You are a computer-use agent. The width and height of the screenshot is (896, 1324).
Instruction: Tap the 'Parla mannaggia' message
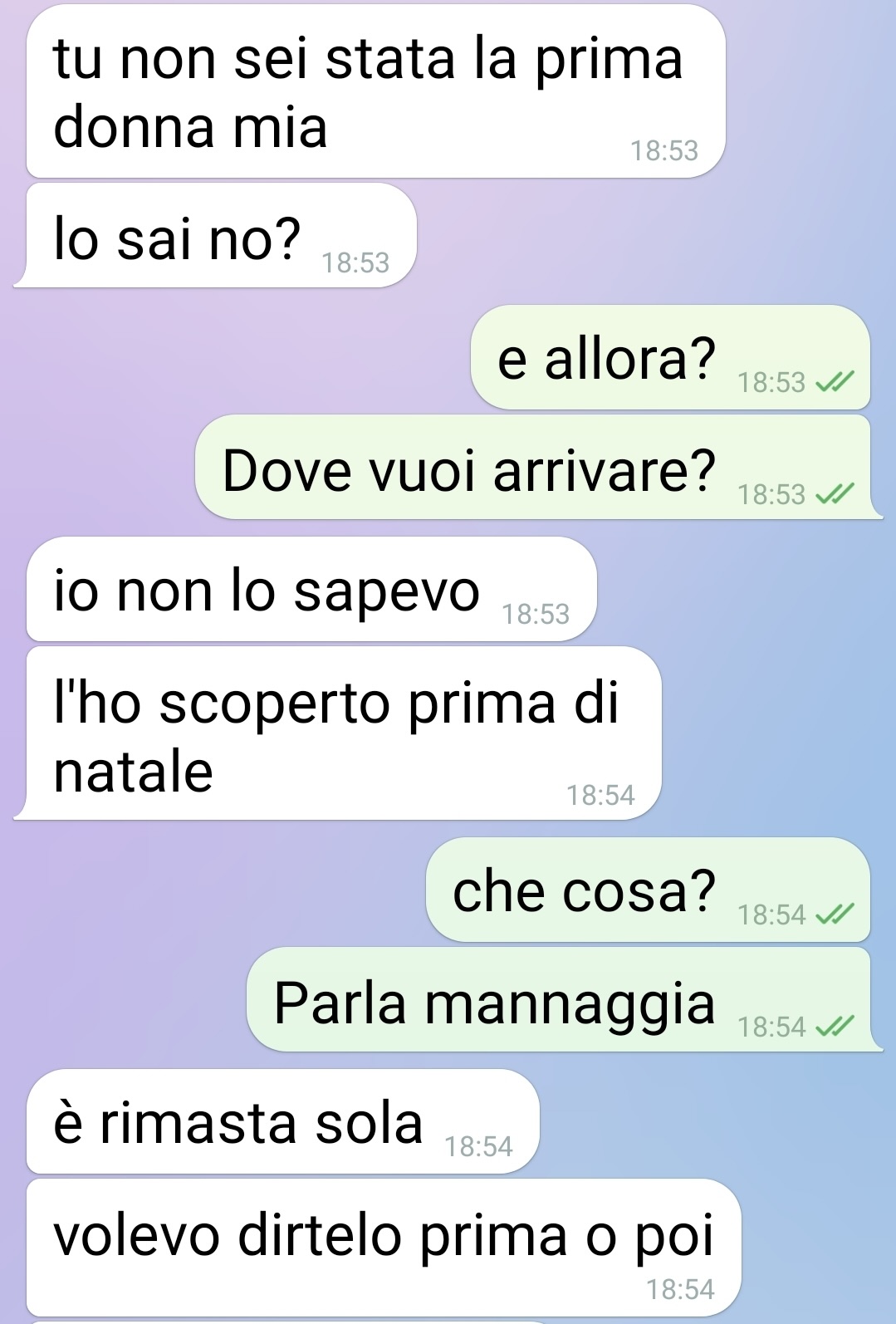(x=565, y=1000)
